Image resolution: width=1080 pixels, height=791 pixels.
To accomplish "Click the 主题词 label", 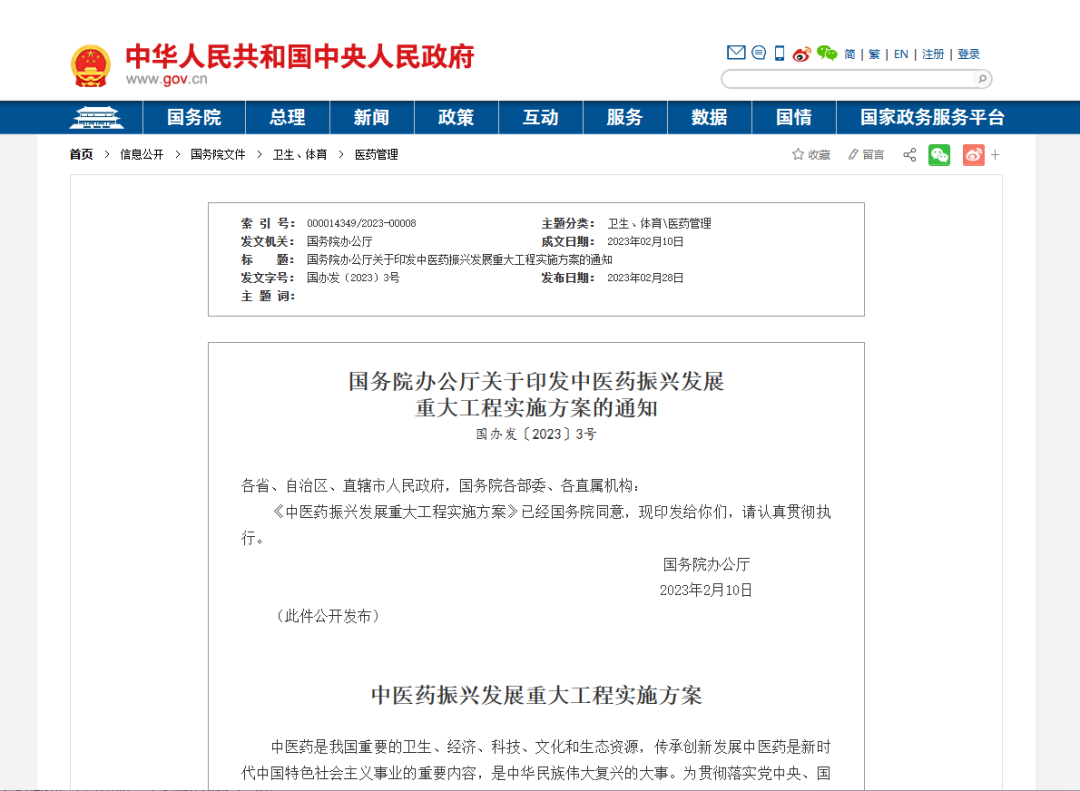I will point(268,296).
